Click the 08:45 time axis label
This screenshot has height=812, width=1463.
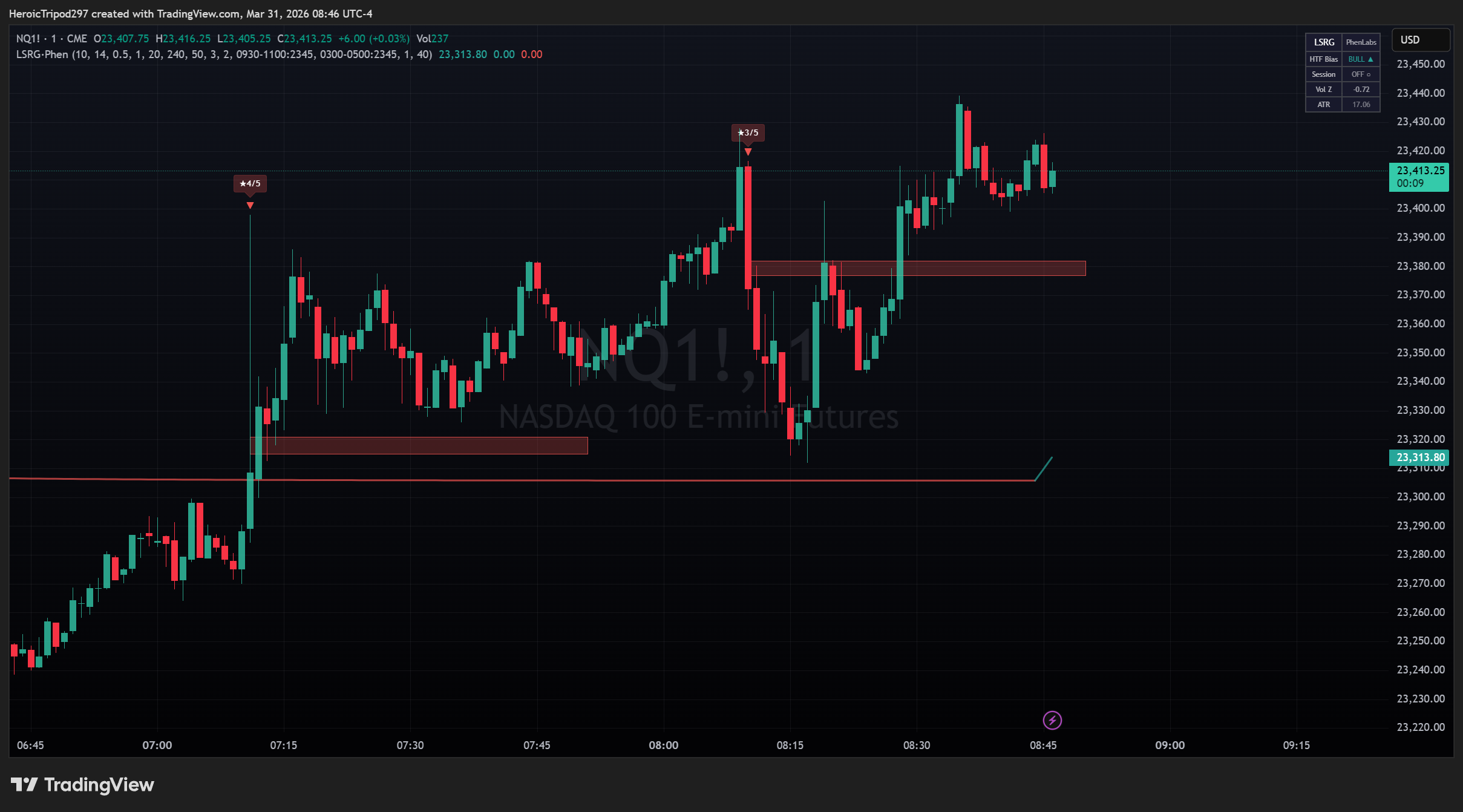pos(1043,745)
